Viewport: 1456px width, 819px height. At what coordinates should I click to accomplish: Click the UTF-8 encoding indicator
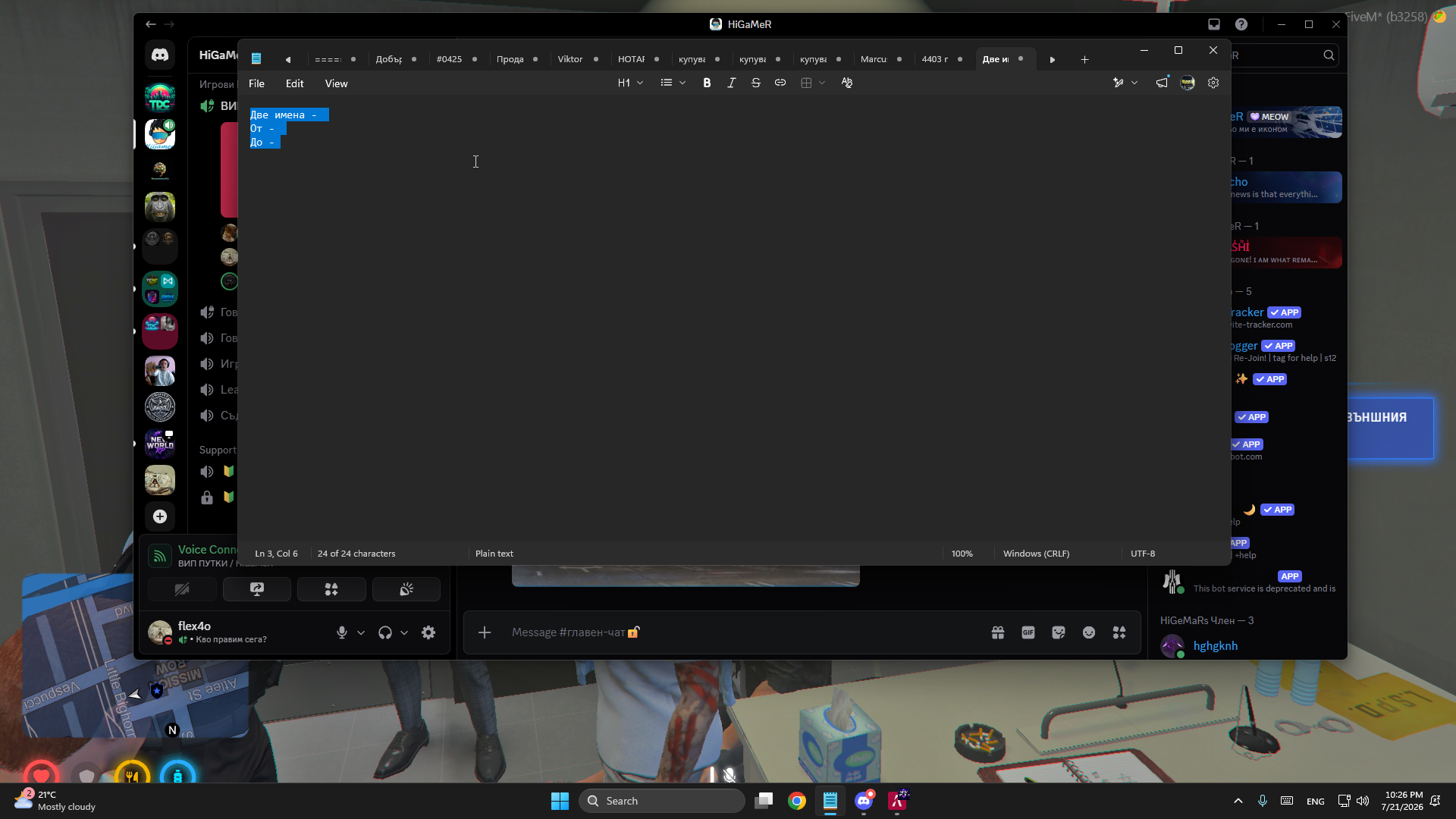pyautogui.click(x=1143, y=554)
